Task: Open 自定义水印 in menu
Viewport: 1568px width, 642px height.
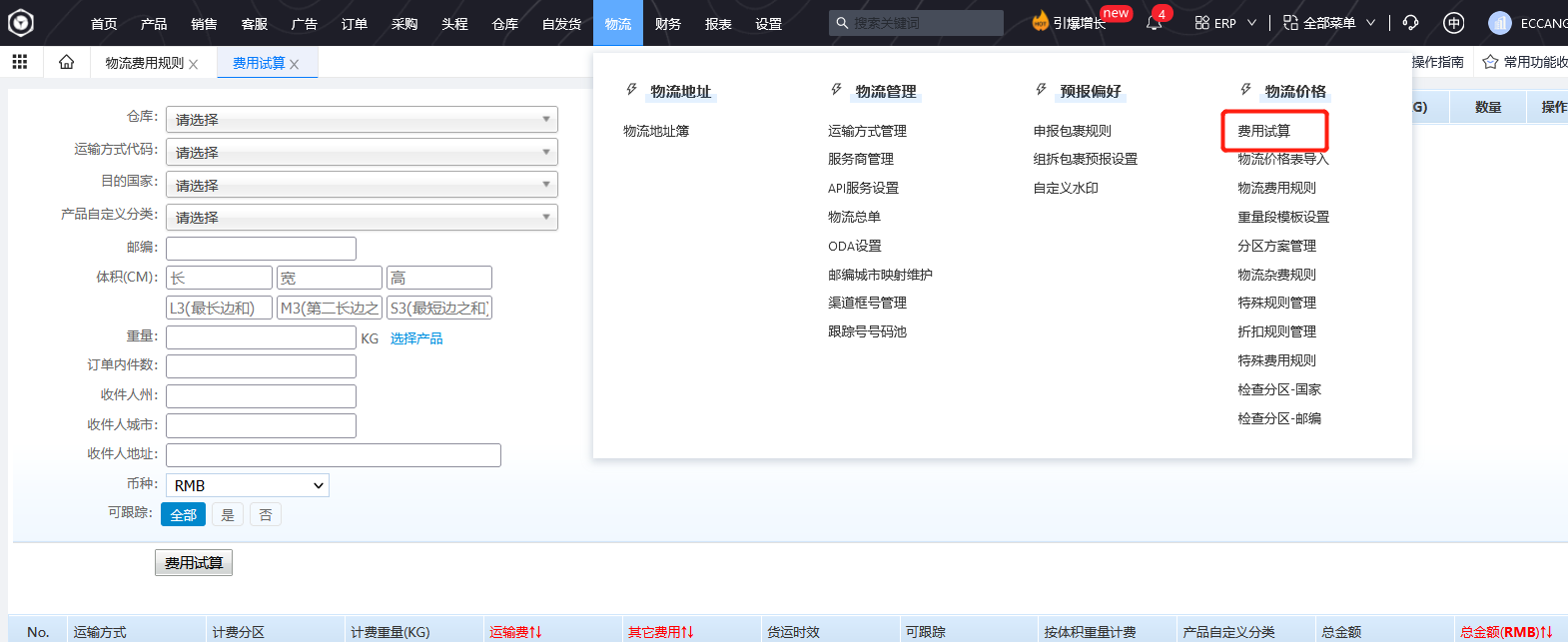Action: pyautogui.click(x=1066, y=188)
